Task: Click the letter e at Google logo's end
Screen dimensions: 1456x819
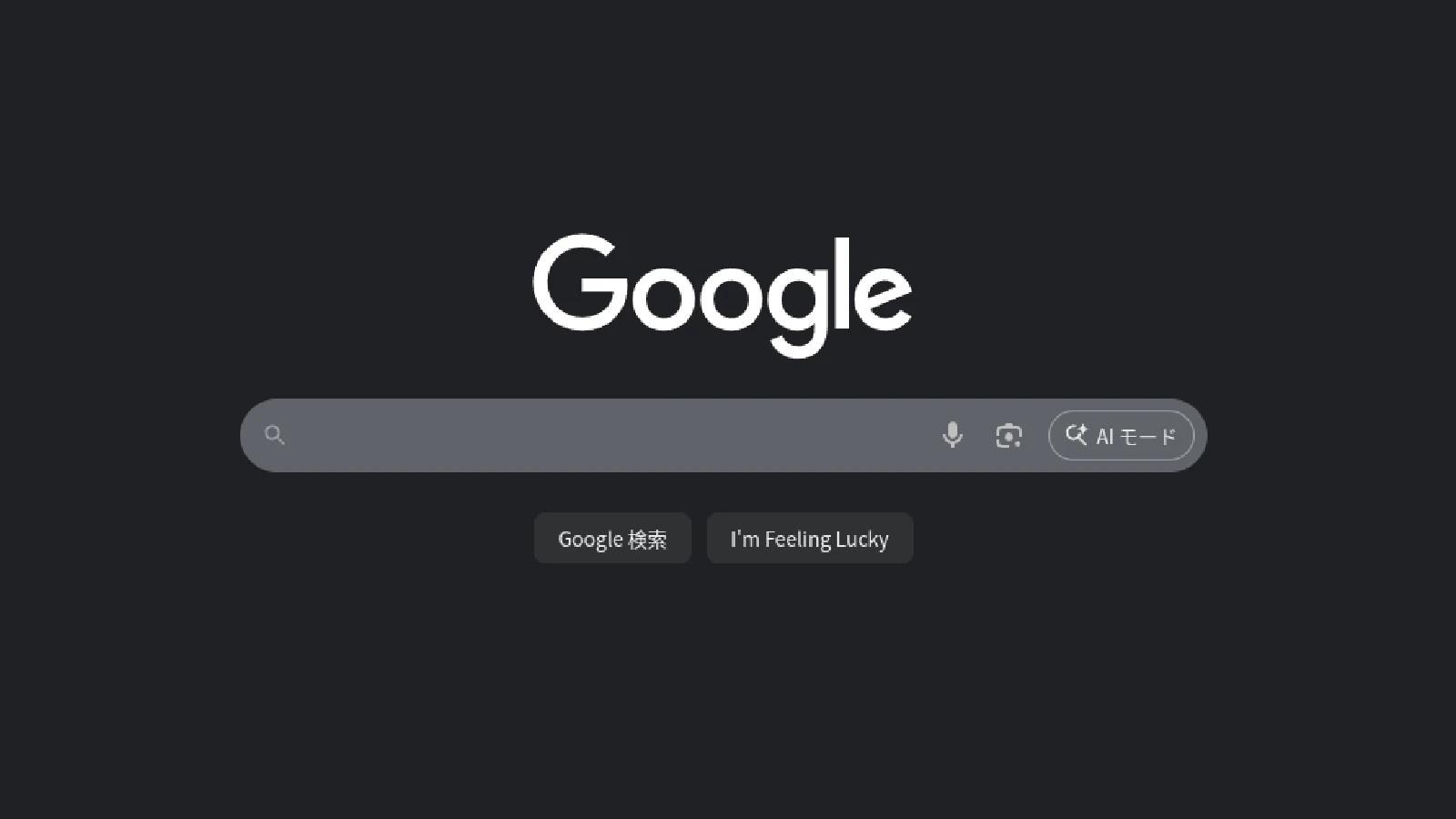Action: click(x=883, y=297)
